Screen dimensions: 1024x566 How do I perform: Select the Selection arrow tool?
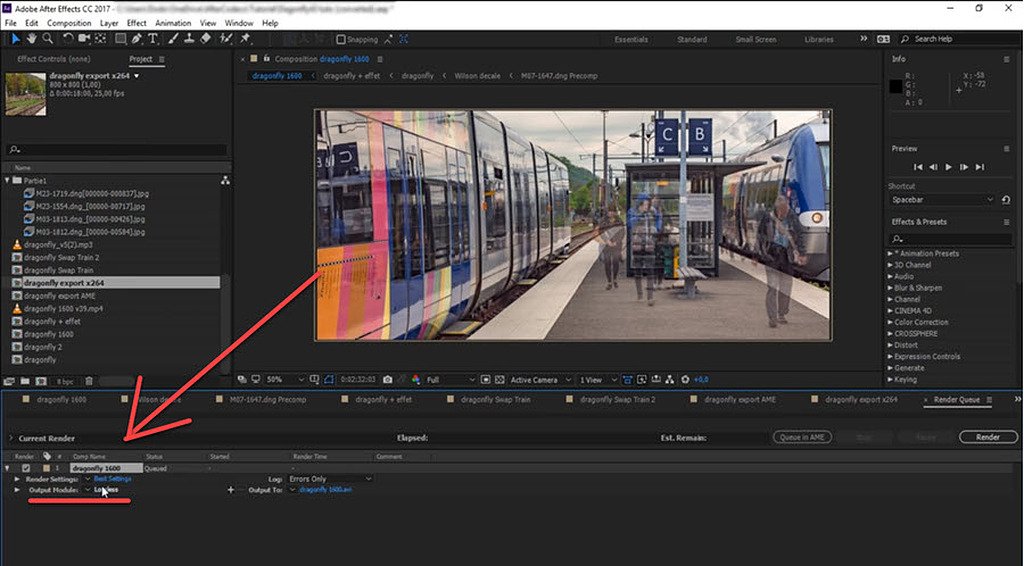[16, 39]
